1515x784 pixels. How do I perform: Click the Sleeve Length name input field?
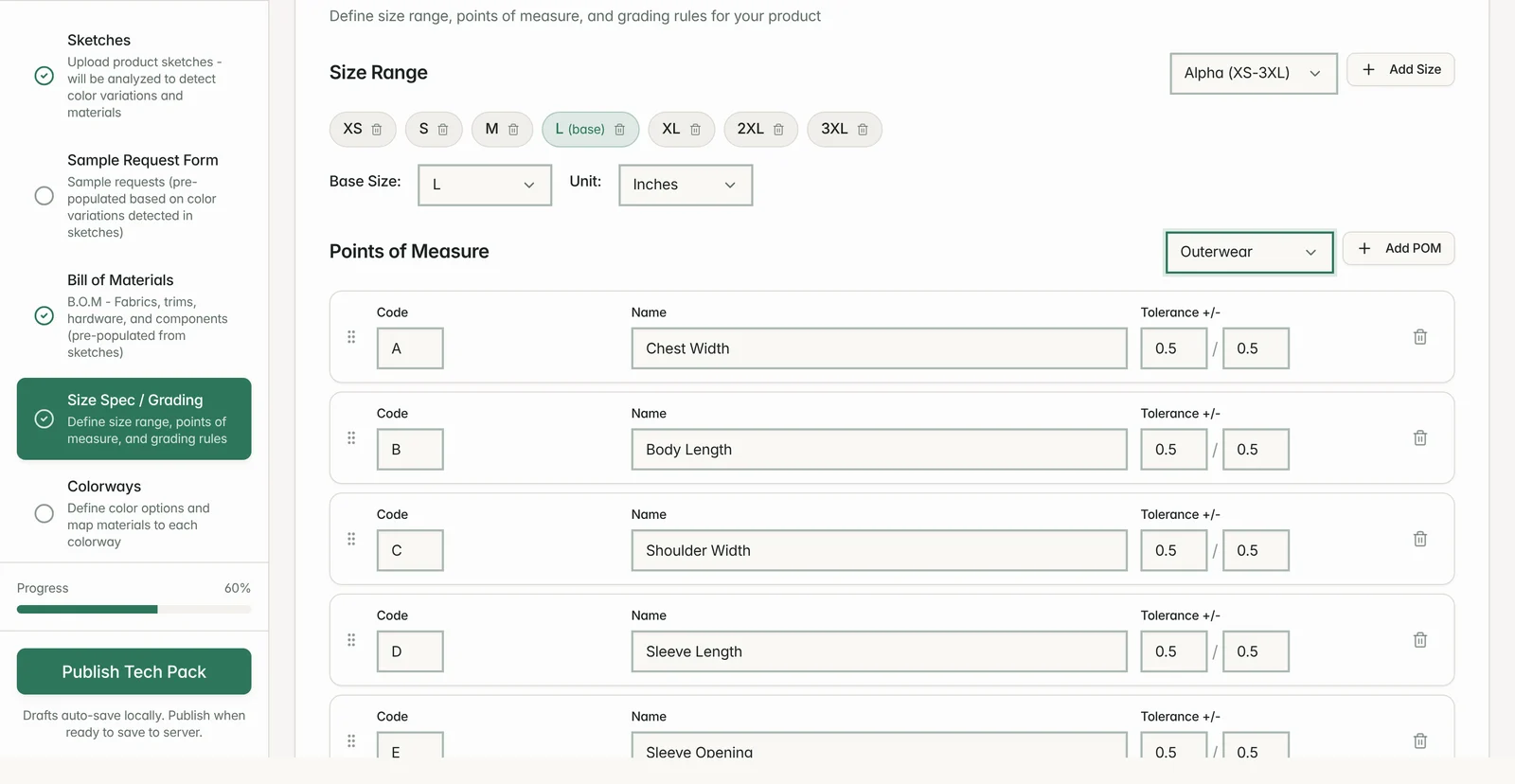click(x=880, y=651)
